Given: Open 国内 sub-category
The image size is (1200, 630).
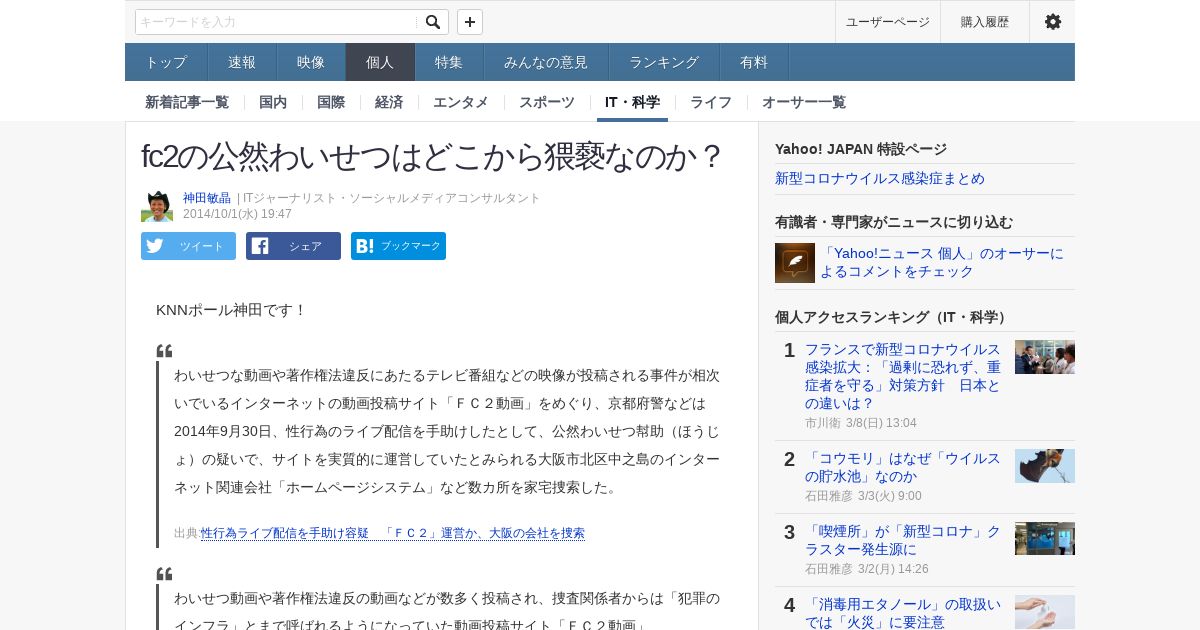Looking at the screenshot, I should pos(273,102).
